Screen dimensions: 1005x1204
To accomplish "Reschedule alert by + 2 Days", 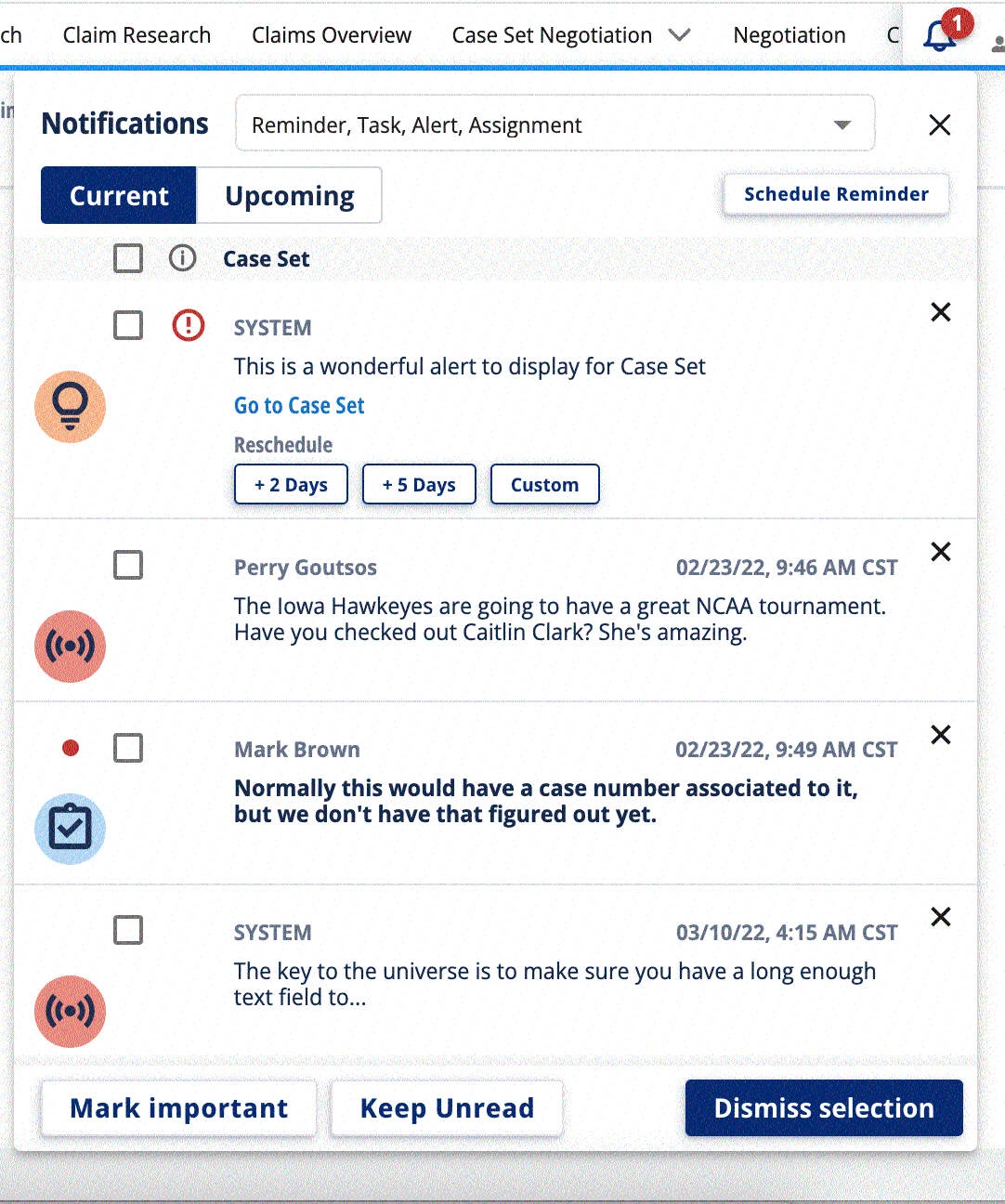I will pos(291,485).
